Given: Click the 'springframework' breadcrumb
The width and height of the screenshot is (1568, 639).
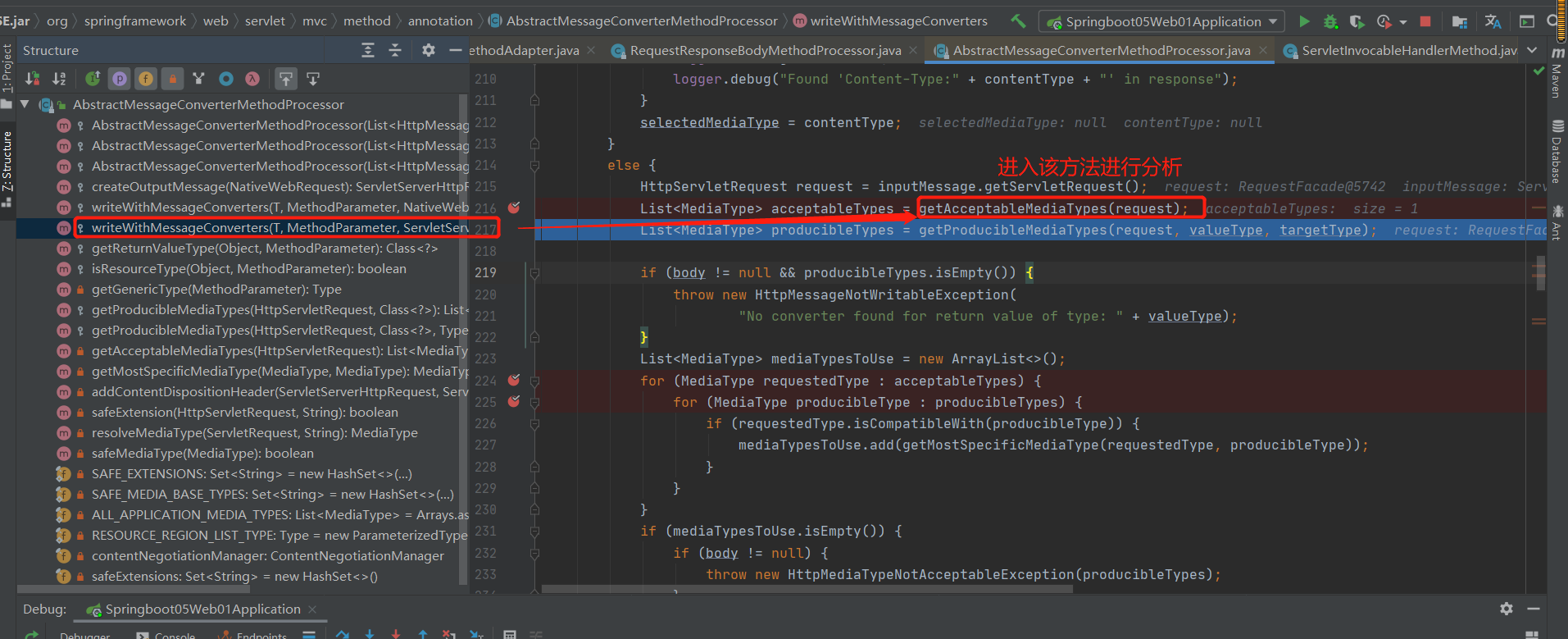Looking at the screenshot, I should click(x=135, y=21).
